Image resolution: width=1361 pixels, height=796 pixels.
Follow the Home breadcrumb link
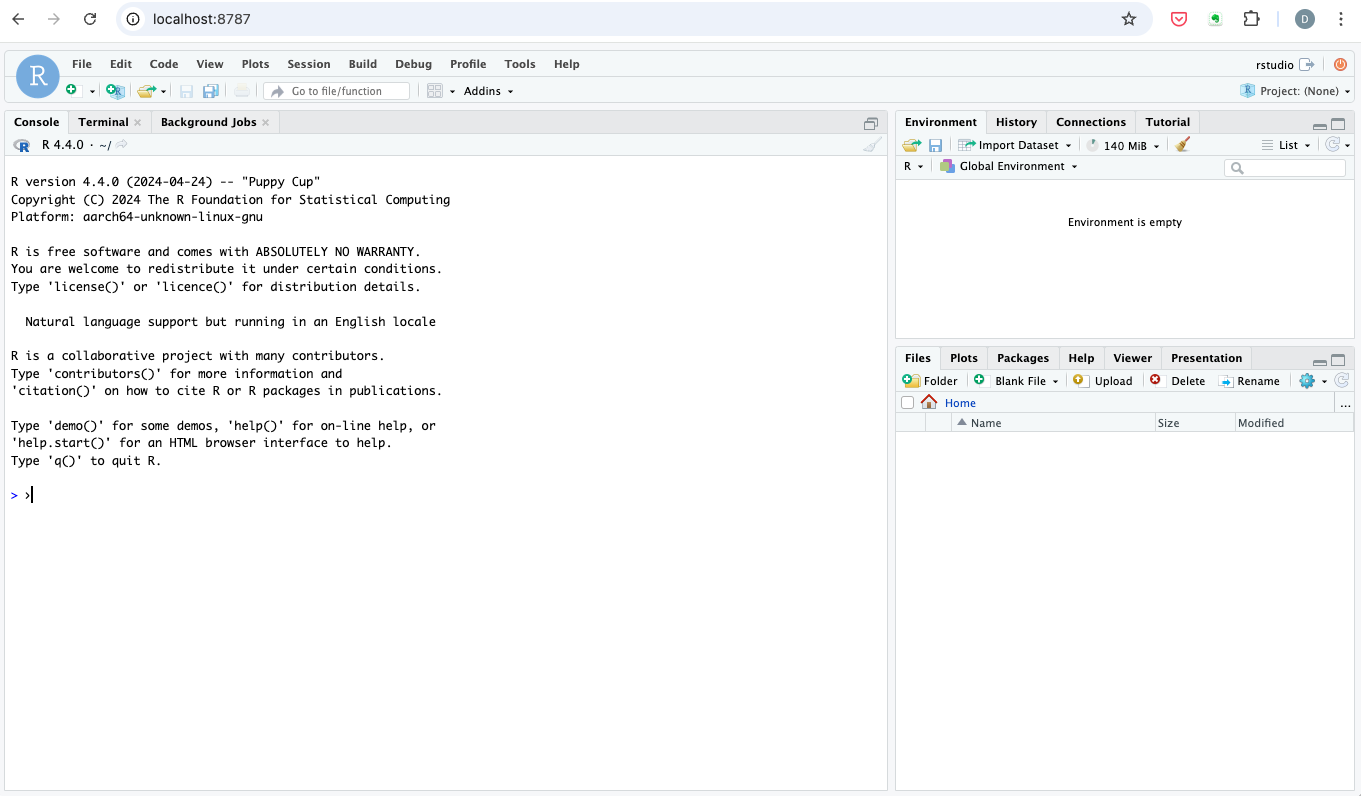click(x=960, y=403)
